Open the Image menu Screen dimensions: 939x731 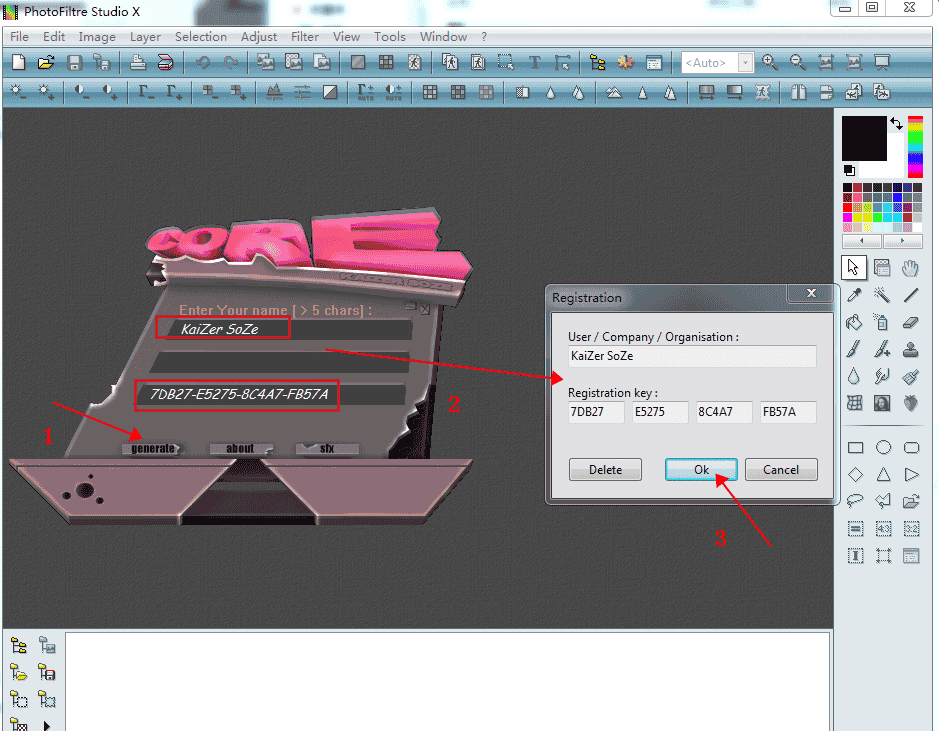pyautogui.click(x=97, y=37)
